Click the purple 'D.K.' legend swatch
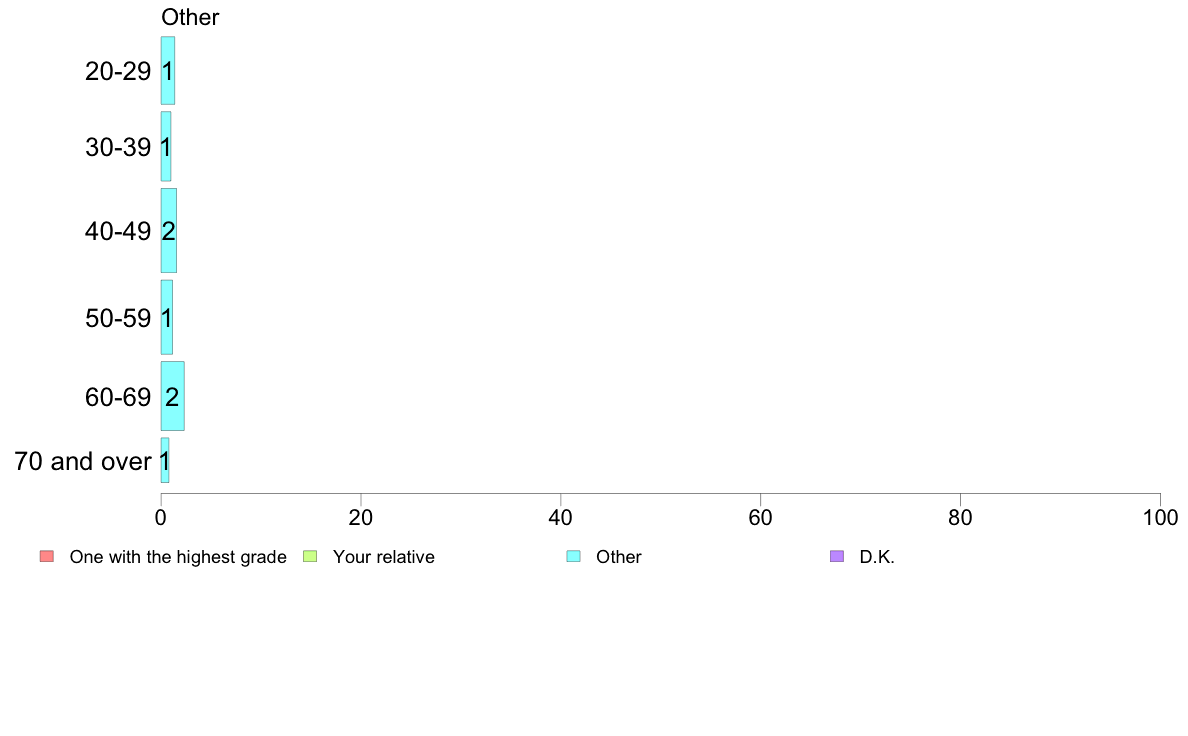The height and width of the screenshot is (736, 1188). click(837, 556)
